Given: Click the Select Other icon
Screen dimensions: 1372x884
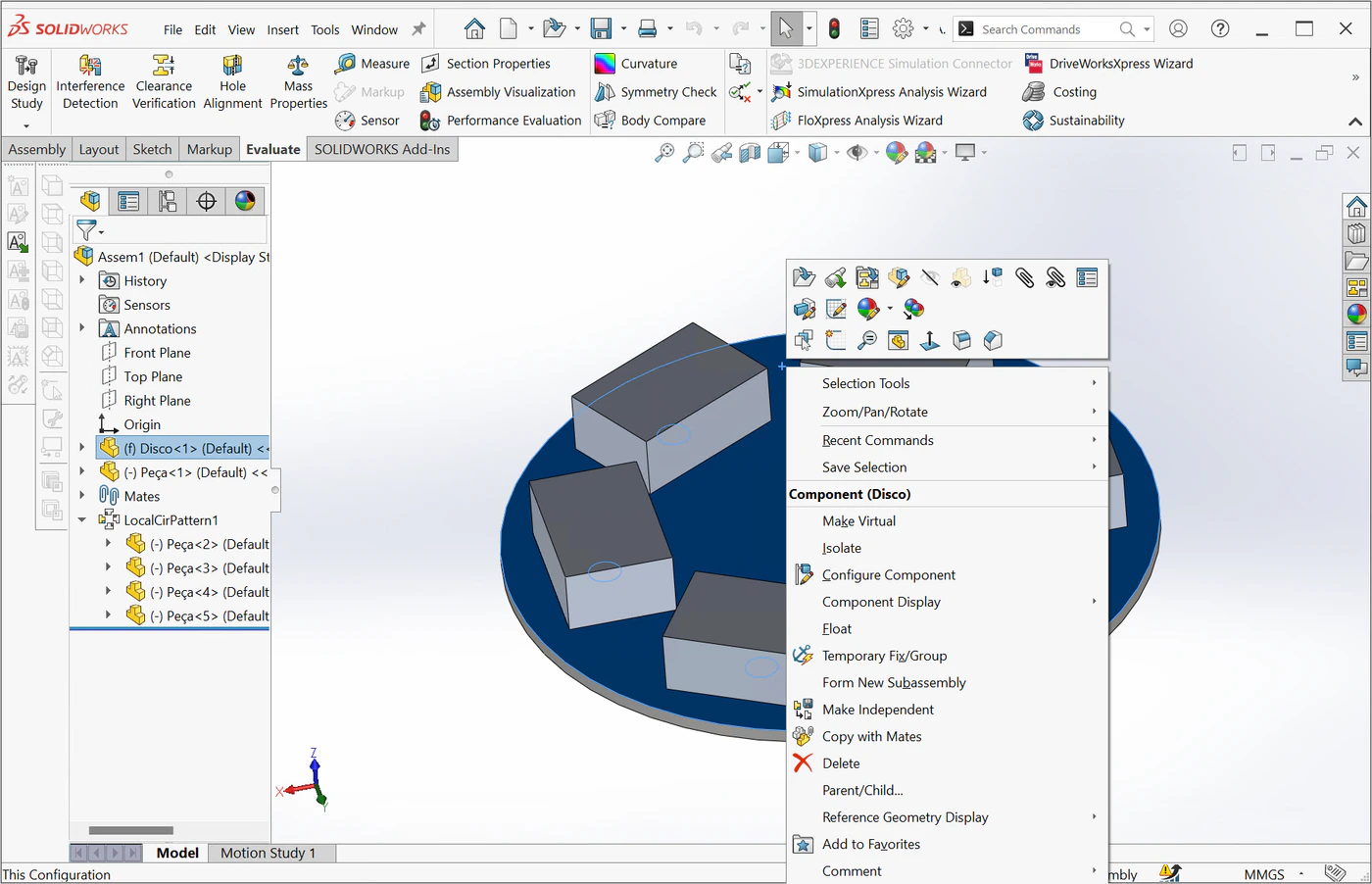Looking at the screenshot, I should point(804,341).
